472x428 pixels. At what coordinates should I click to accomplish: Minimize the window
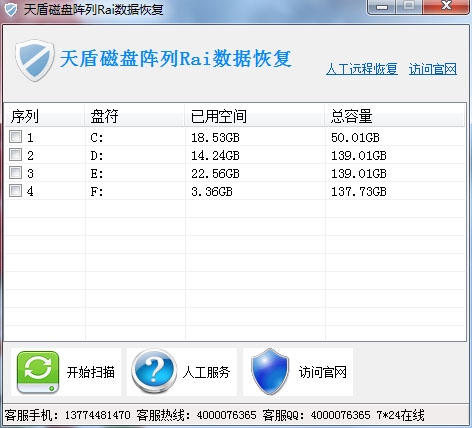click(x=382, y=6)
